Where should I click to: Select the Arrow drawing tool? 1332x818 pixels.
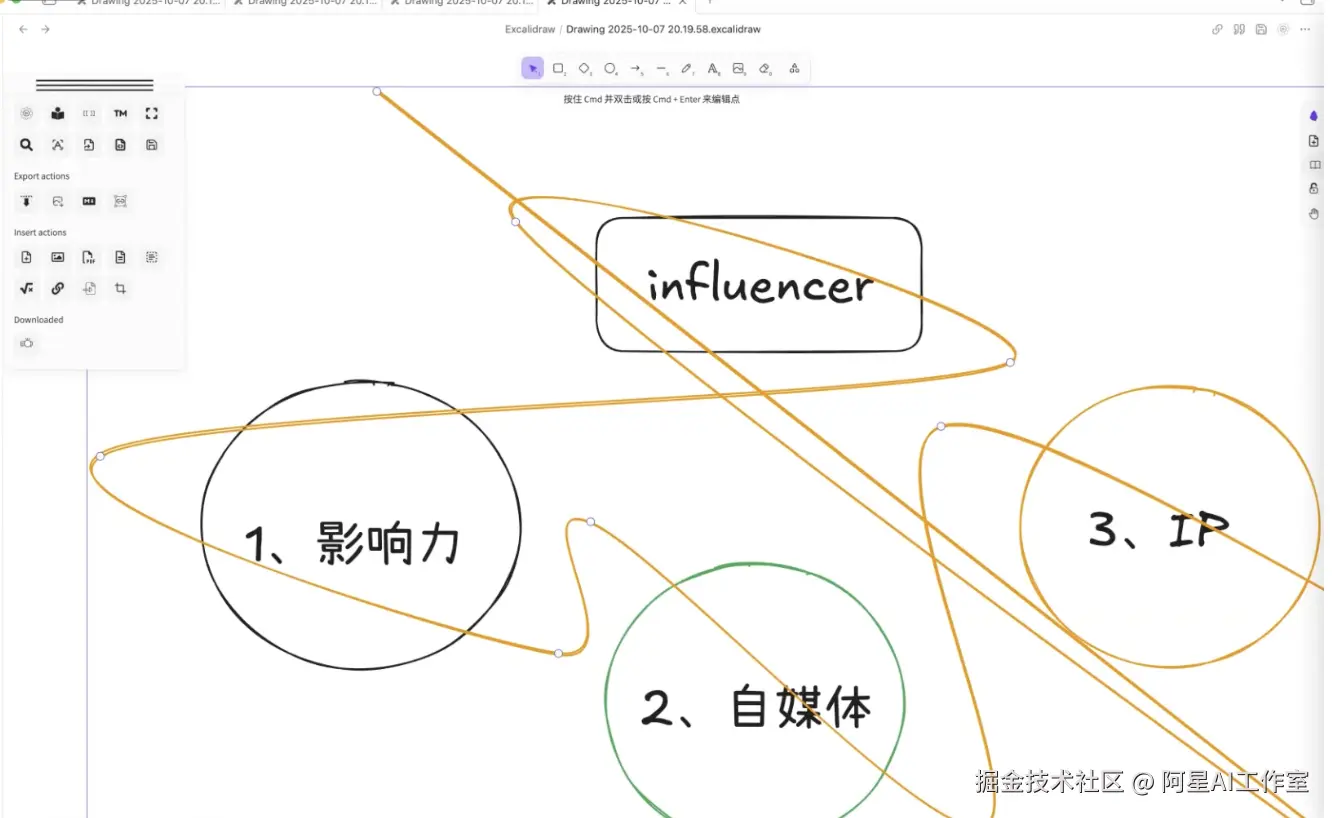[x=636, y=68]
